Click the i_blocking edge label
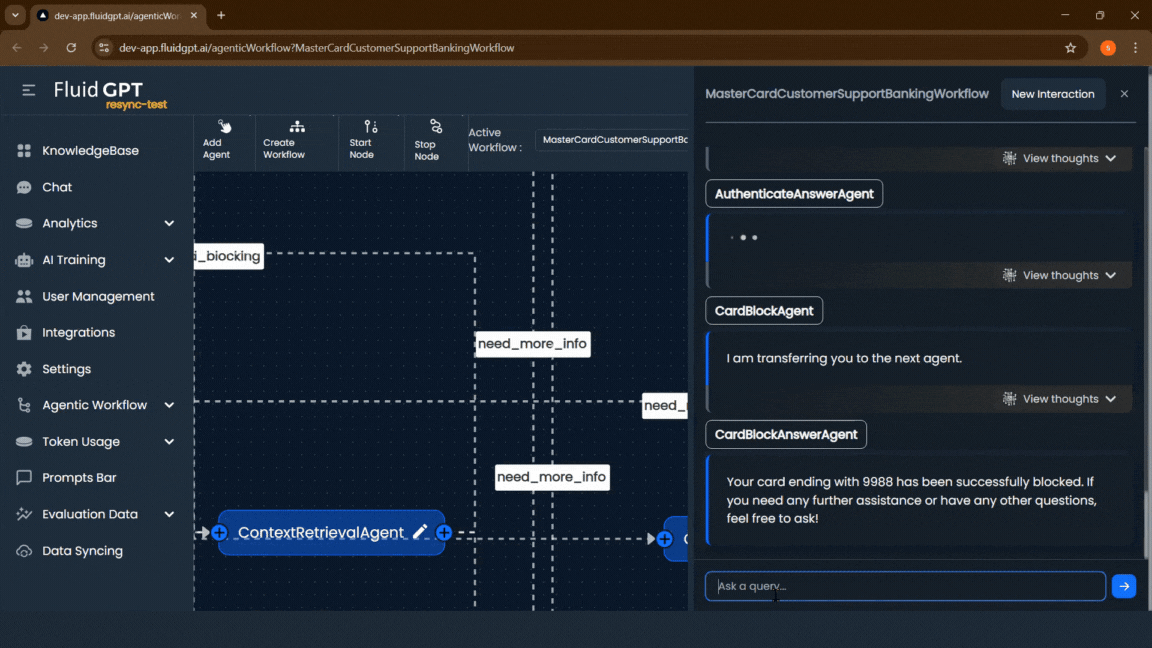 tap(228, 256)
